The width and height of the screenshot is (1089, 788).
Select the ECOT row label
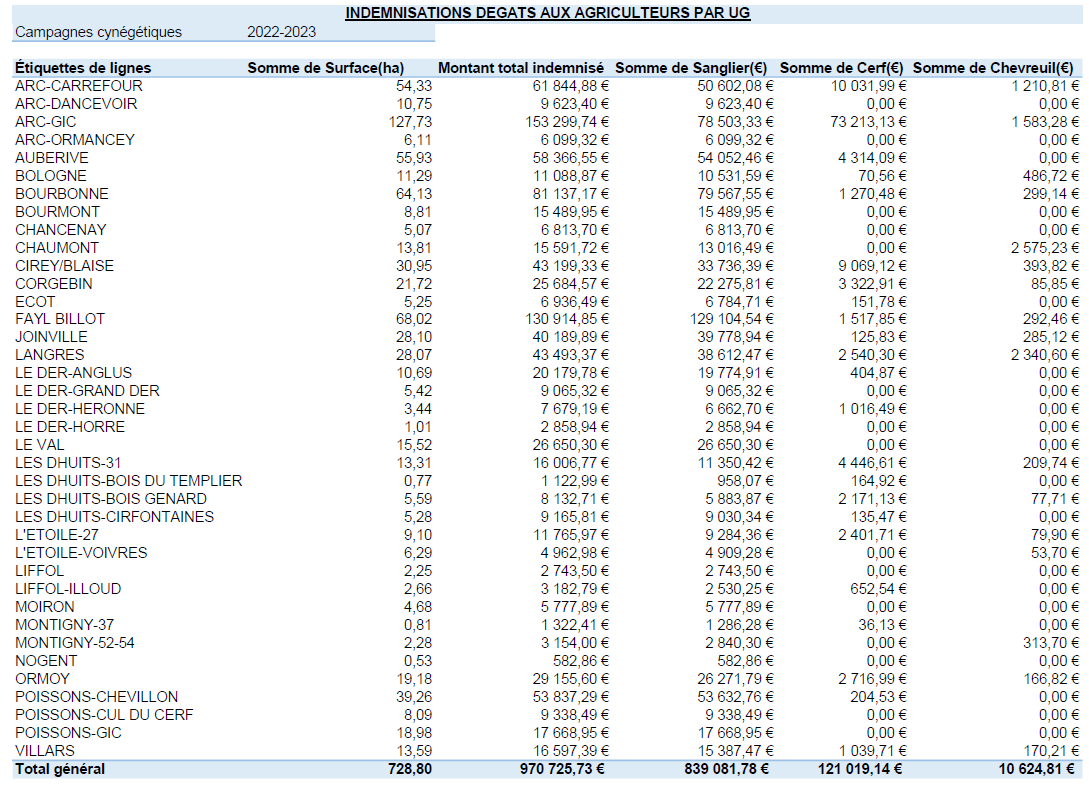[35, 303]
